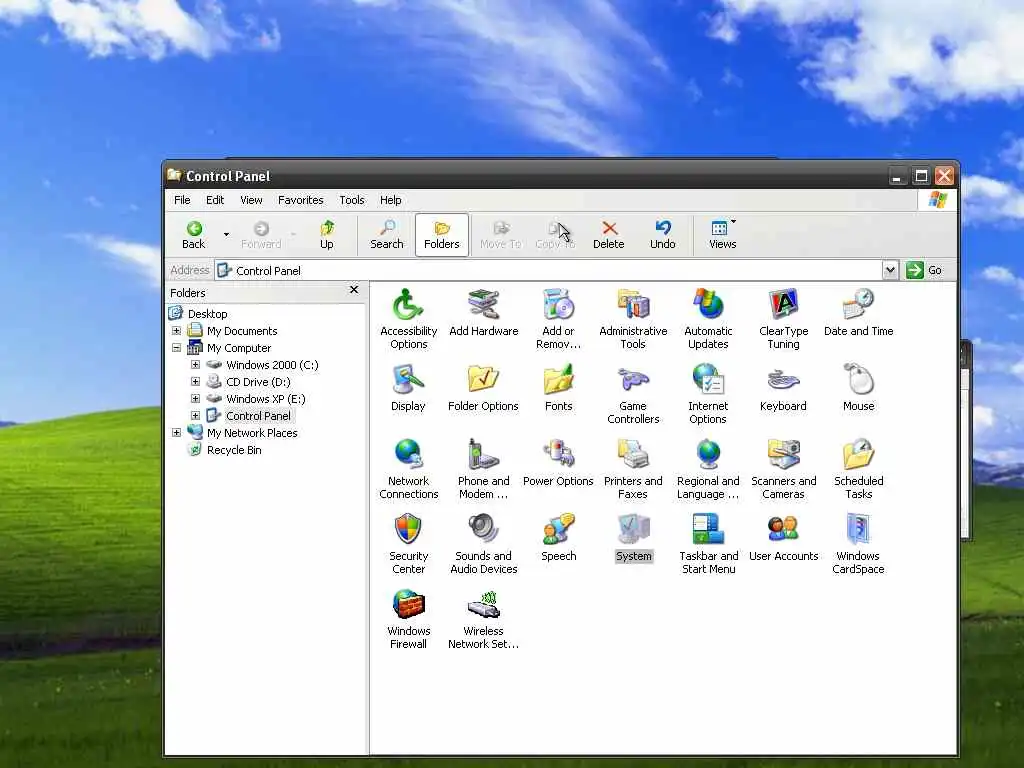Screen dimensions: 1024x768
Task: Open the Edit menu
Action: pos(215,200)
